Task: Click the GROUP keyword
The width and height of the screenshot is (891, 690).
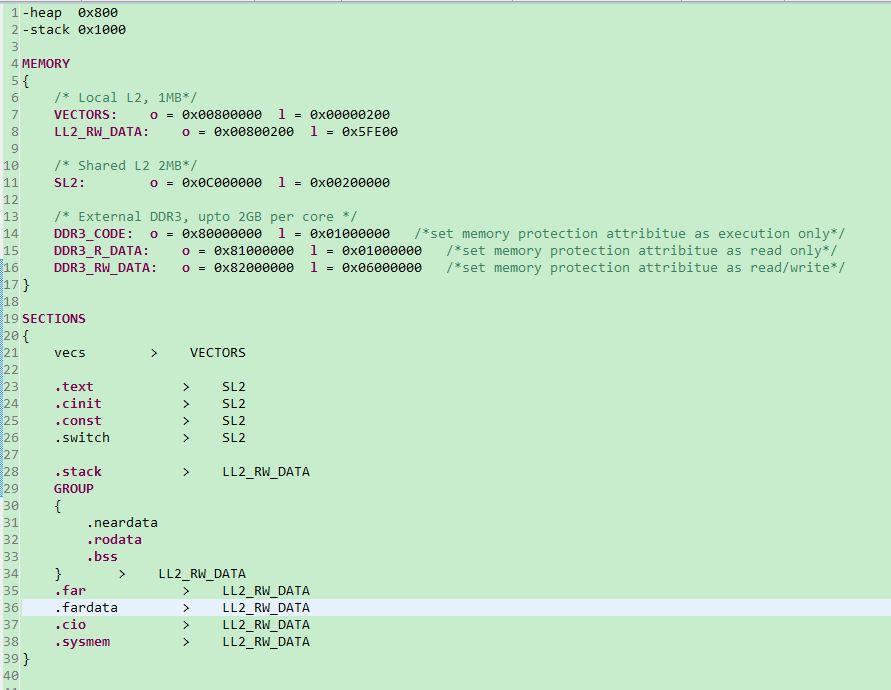Action: tap(74, 489)
